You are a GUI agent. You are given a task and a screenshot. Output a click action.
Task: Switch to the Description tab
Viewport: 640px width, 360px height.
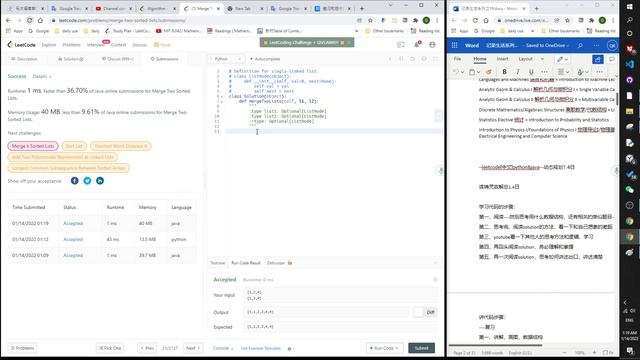tap(24, 59)
